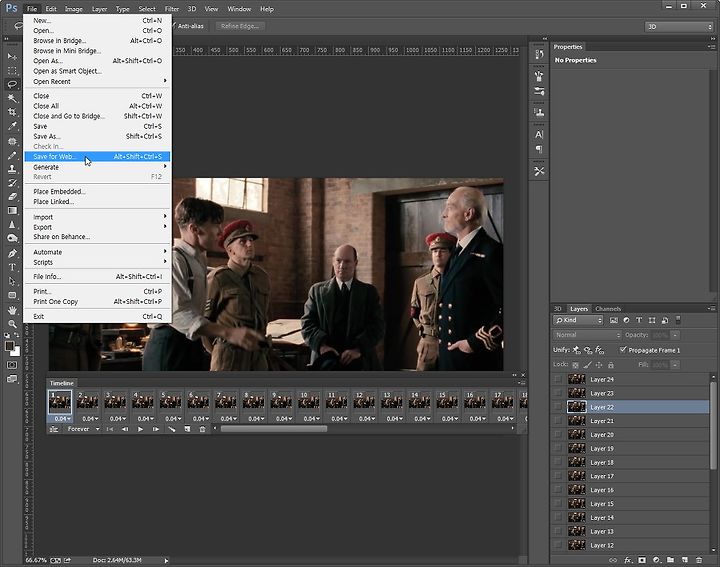Toggle visibility of Layer 23
The height and width of the screenshot is (567, 720).
click(557, 393)
